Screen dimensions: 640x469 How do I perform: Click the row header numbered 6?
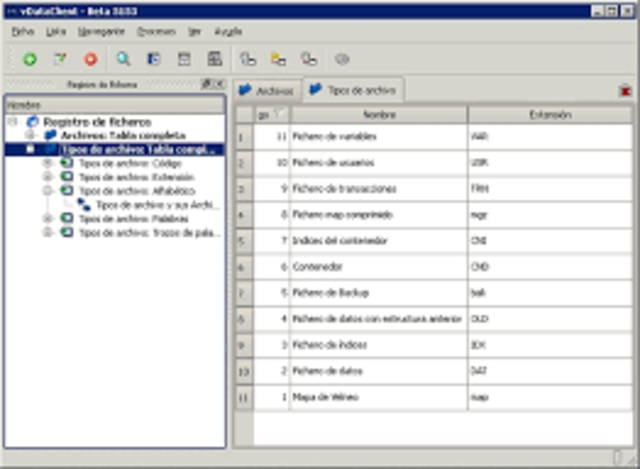click(244, 267)
